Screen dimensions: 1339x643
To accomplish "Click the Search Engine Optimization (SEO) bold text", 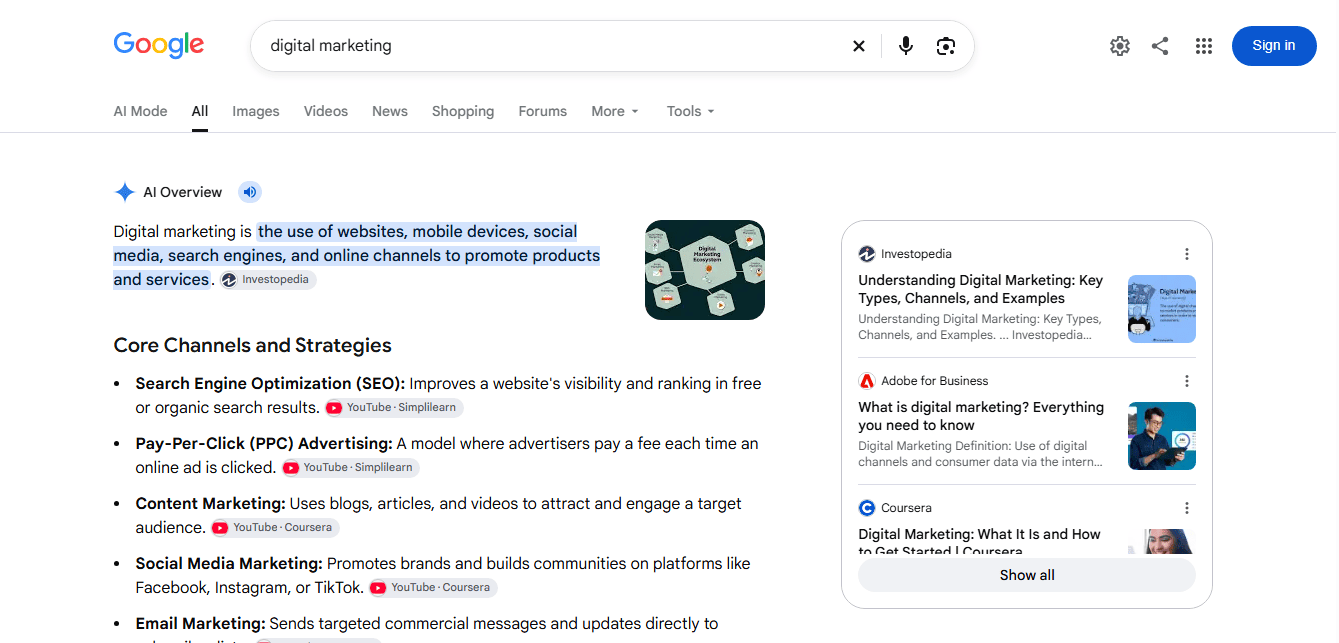I will [x=270, y=383].
